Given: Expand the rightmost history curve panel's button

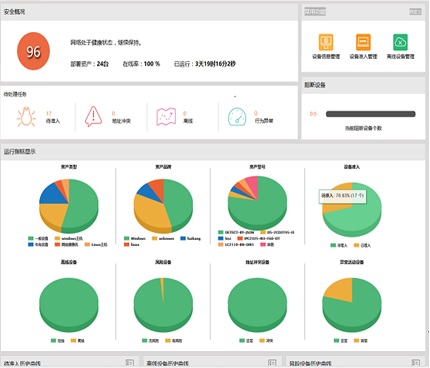Looking at the screenshot, I should [x=415, y=362].
